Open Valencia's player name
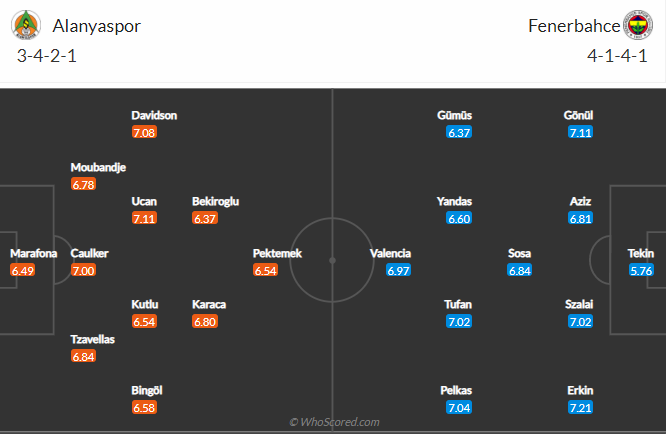Viewport: 668px width, 434px height. tap(390, 253)
